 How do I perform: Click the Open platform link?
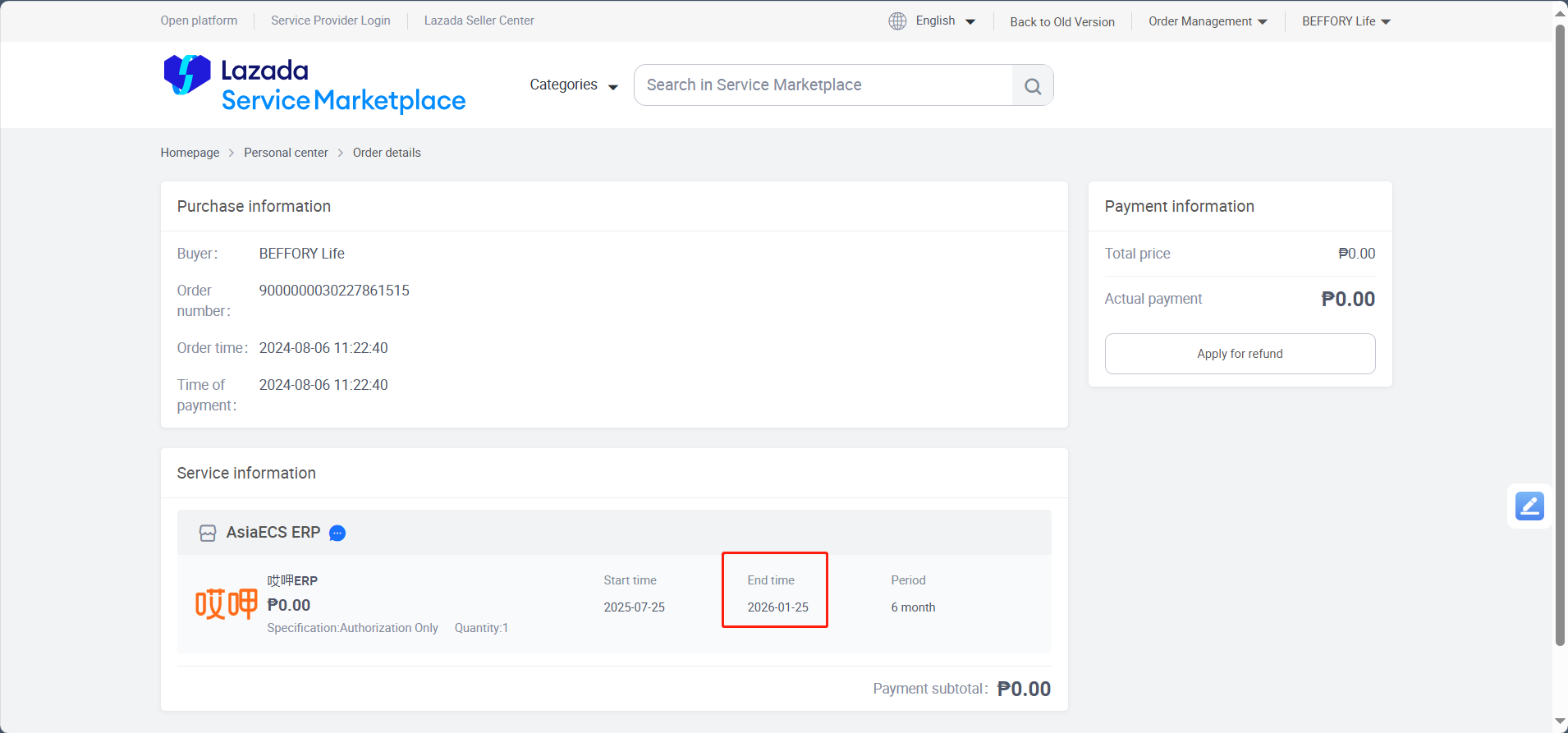199,21
